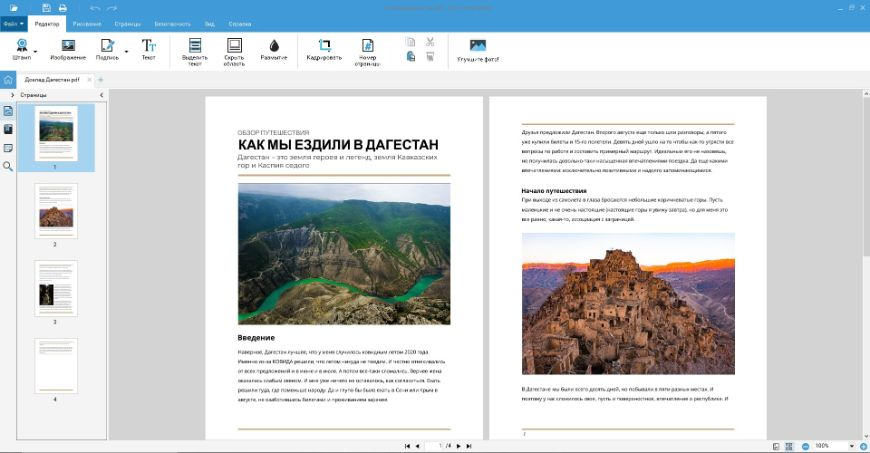Screen dimensions: 870x453
Task: Open file with the folder icon in title bar
Action: [x=14, y=8]
